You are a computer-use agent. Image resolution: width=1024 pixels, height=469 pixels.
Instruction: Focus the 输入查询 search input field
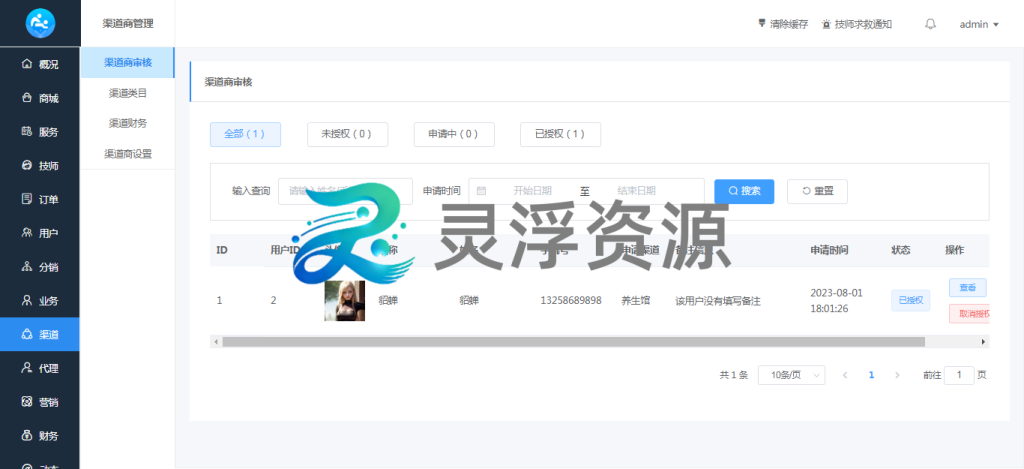[x=345, y=191]
